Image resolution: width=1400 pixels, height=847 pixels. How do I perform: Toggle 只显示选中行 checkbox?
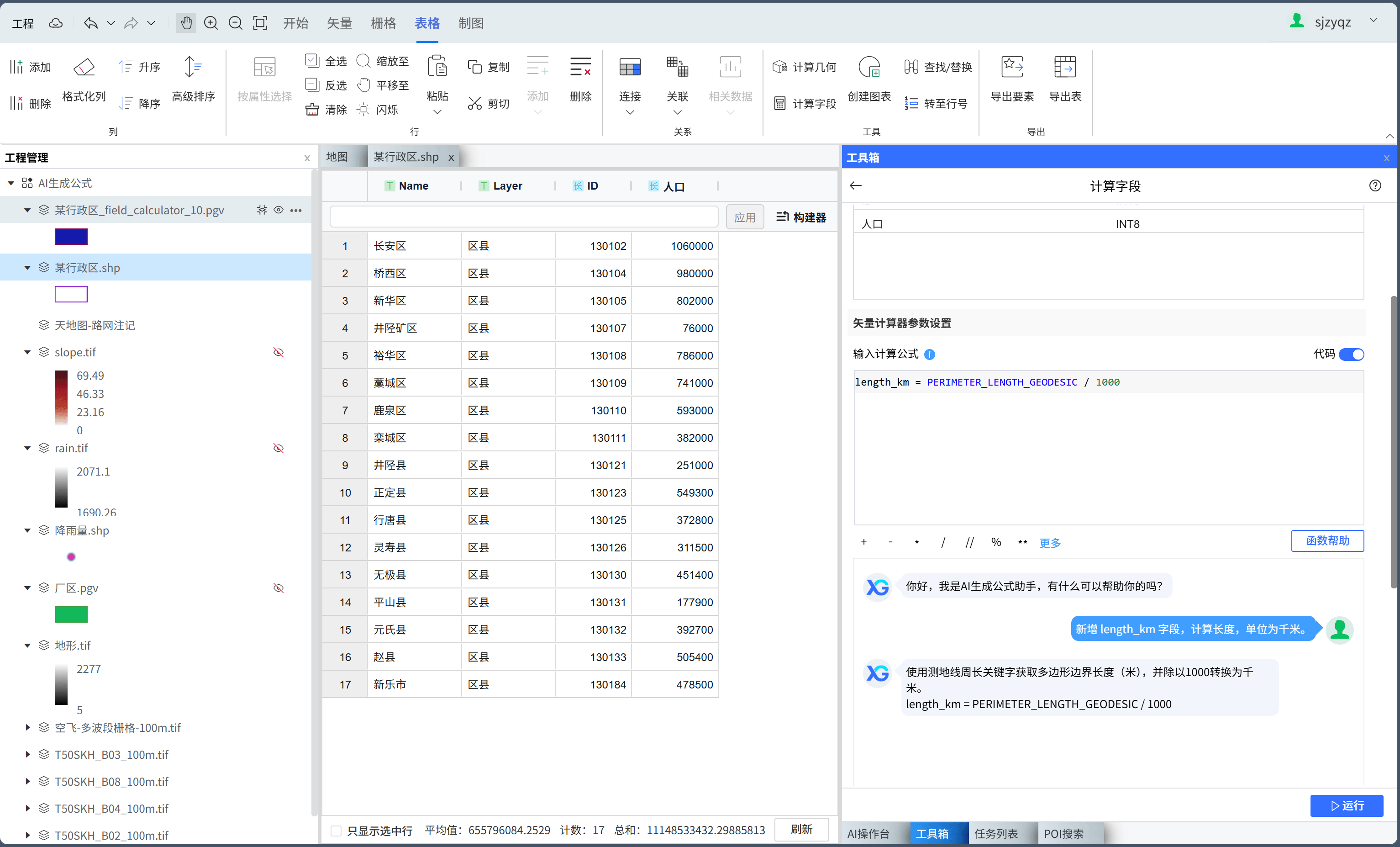[x=336, y=831]
